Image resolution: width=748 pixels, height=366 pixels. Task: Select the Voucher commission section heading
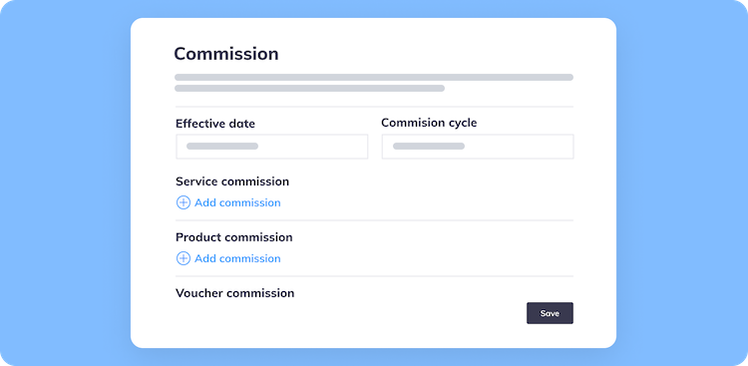click(x=235, y=293)
